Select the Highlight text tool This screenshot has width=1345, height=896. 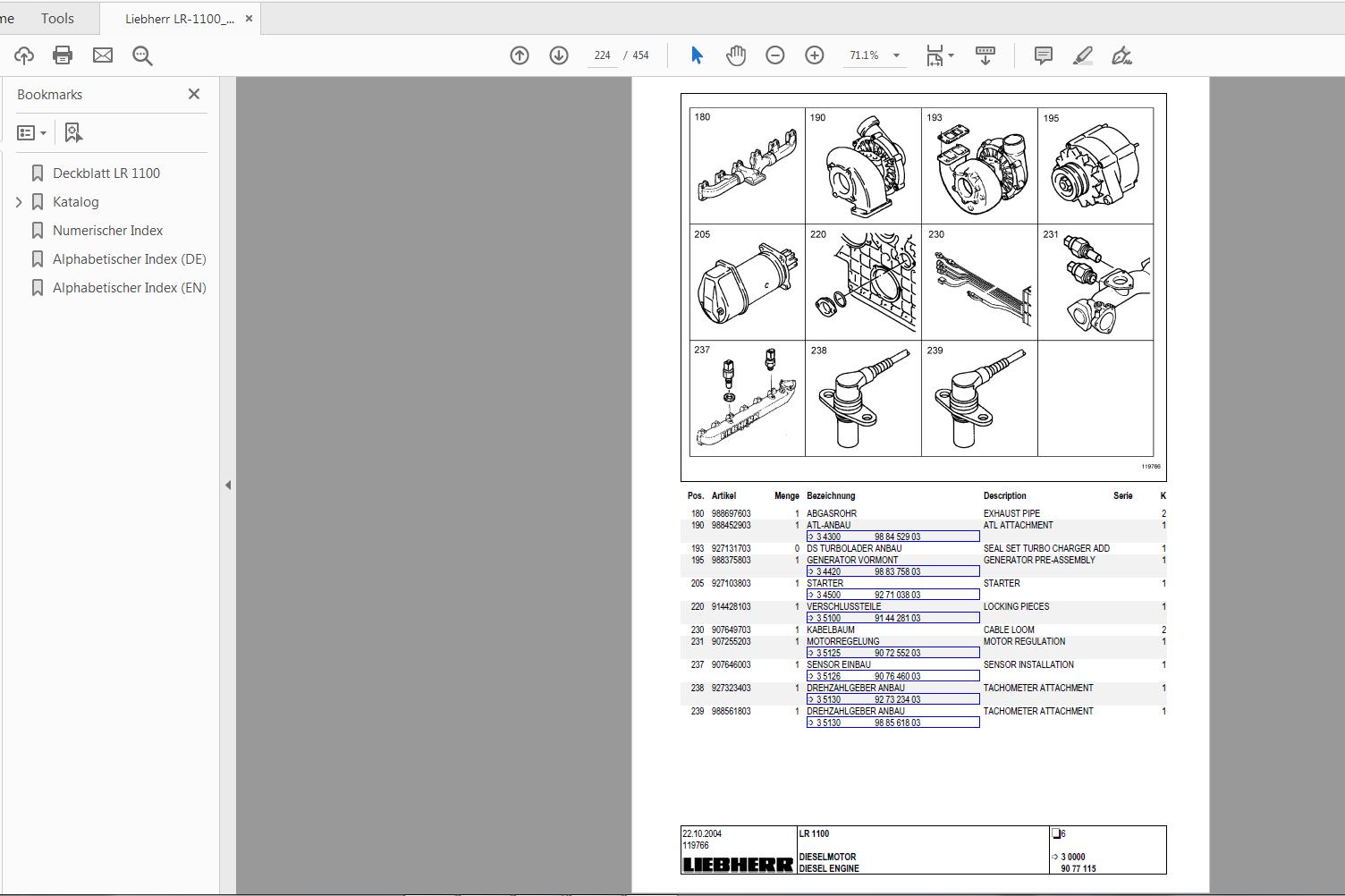point(1082,55)
